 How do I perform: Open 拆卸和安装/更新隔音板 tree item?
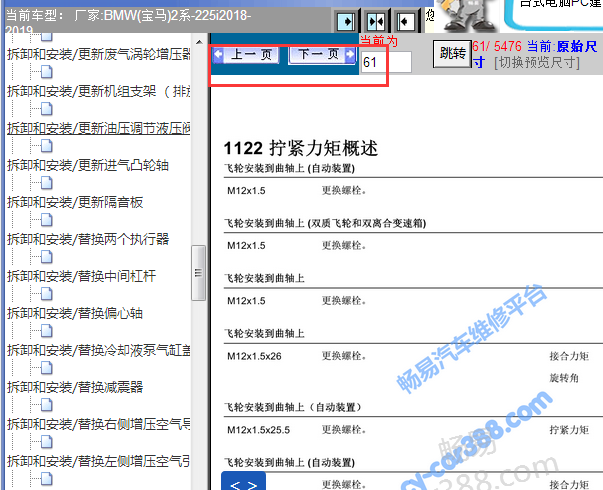pyautogui.click(x=75, y=202)
